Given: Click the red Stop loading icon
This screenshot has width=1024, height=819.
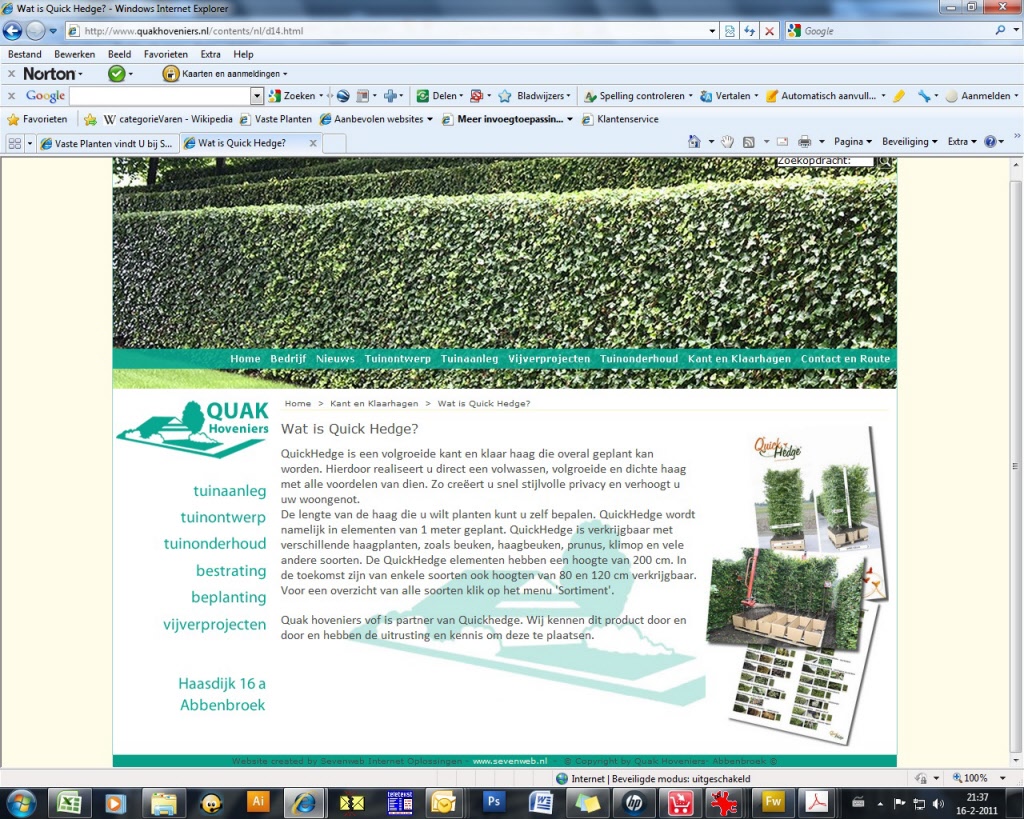Looking at the screenshot, I should pyautogui.click(x=770, y=31).
